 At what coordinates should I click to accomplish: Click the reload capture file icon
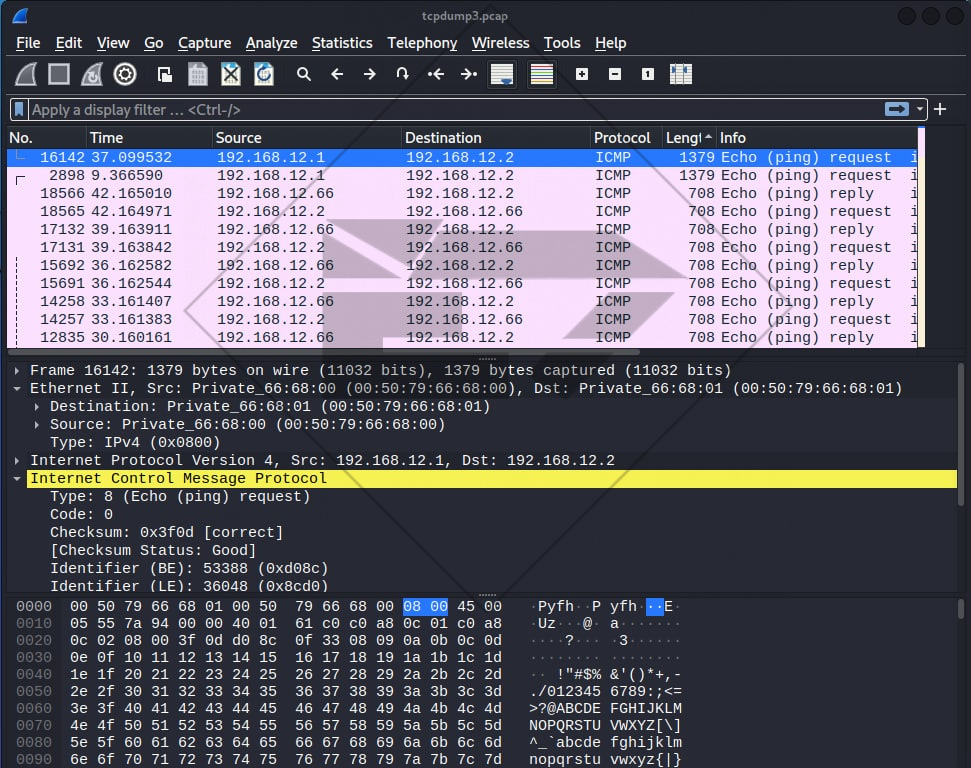(x=263, y=74)
